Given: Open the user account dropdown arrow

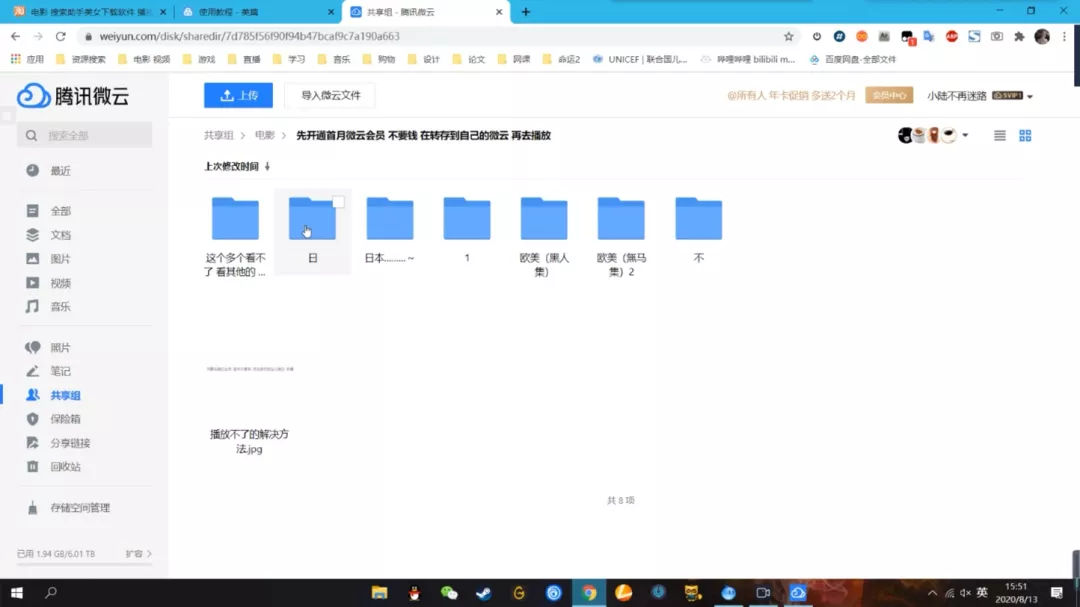Looking at the screenshot, I should point(1030,96).
